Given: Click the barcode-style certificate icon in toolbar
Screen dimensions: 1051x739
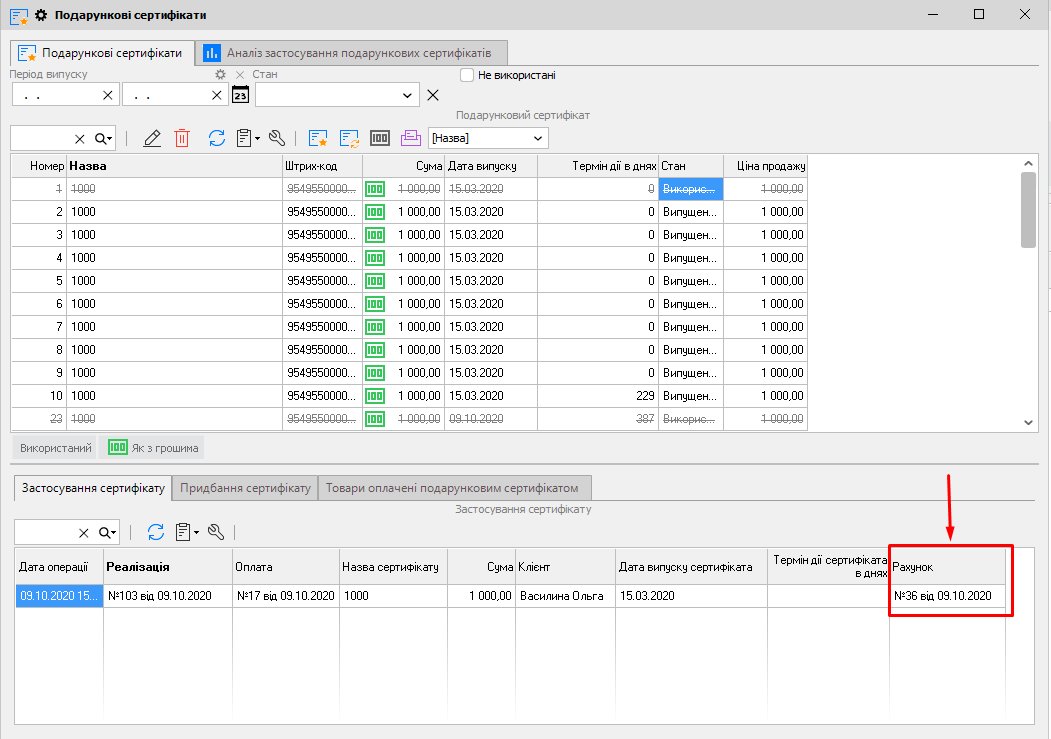Looking at the screenshot, I should coord(380,138).
